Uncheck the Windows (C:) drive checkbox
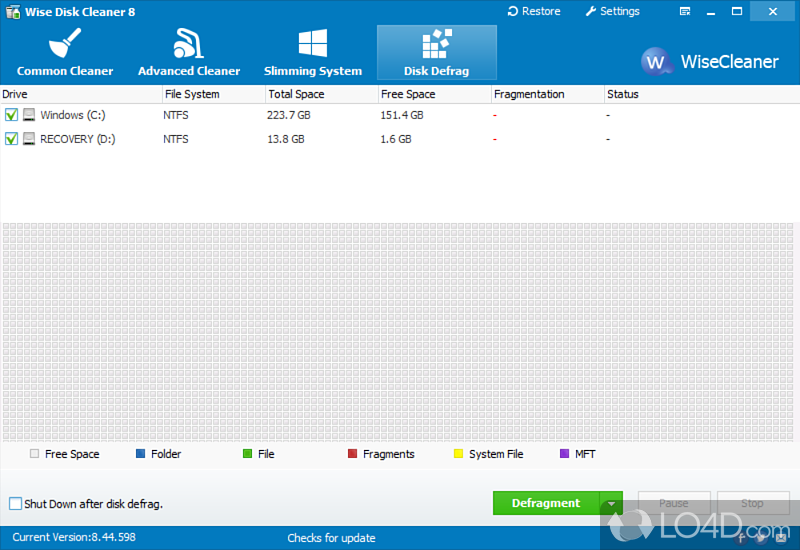 (11, 115)
